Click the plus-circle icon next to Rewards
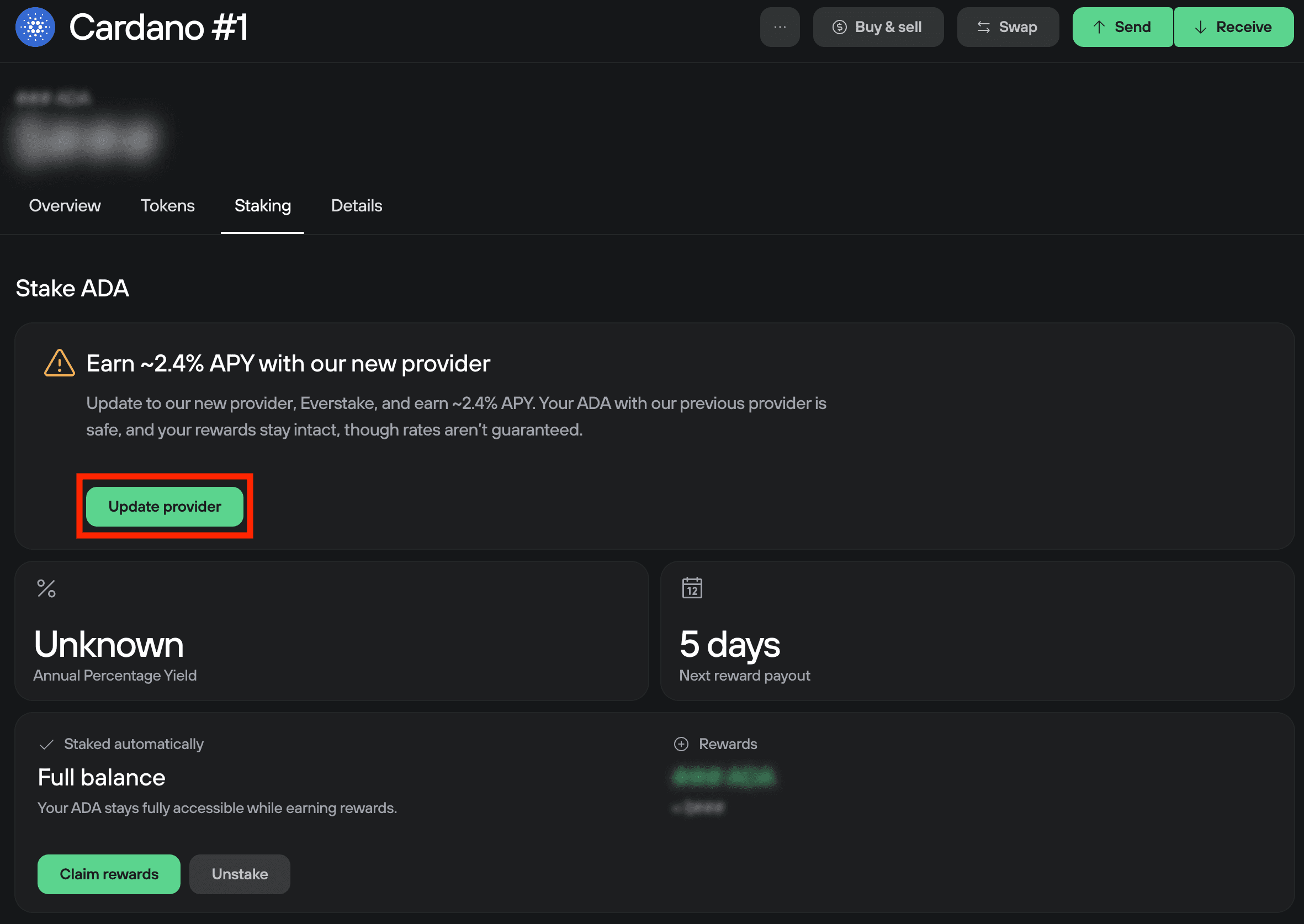This screenshot has height=924, width=1304. tap(681, 744)
